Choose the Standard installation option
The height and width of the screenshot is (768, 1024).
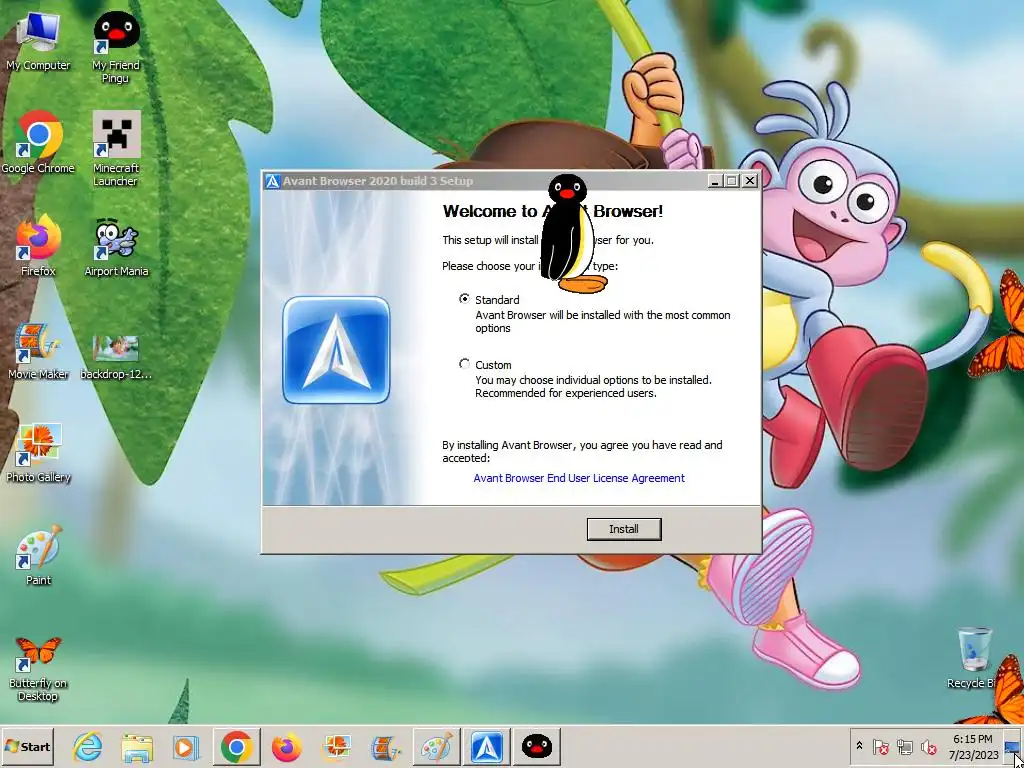click(x=464, y=299)
